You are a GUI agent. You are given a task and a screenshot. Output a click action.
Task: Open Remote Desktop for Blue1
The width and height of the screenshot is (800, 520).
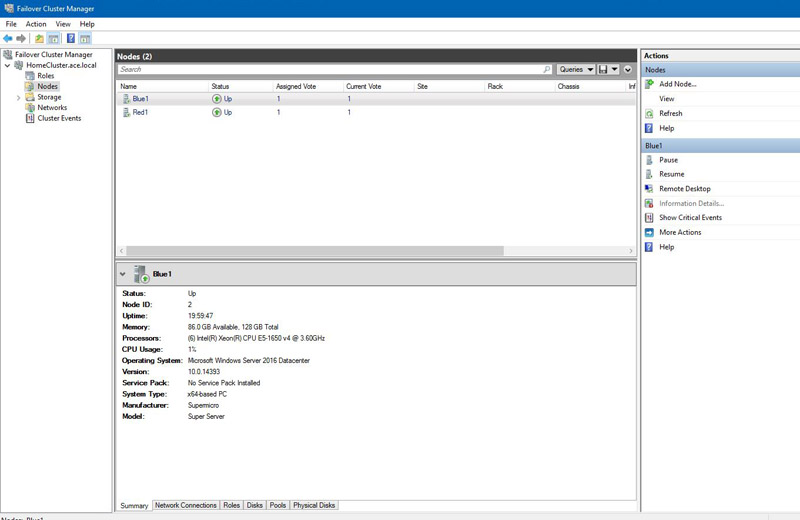[x=685, y=189]
